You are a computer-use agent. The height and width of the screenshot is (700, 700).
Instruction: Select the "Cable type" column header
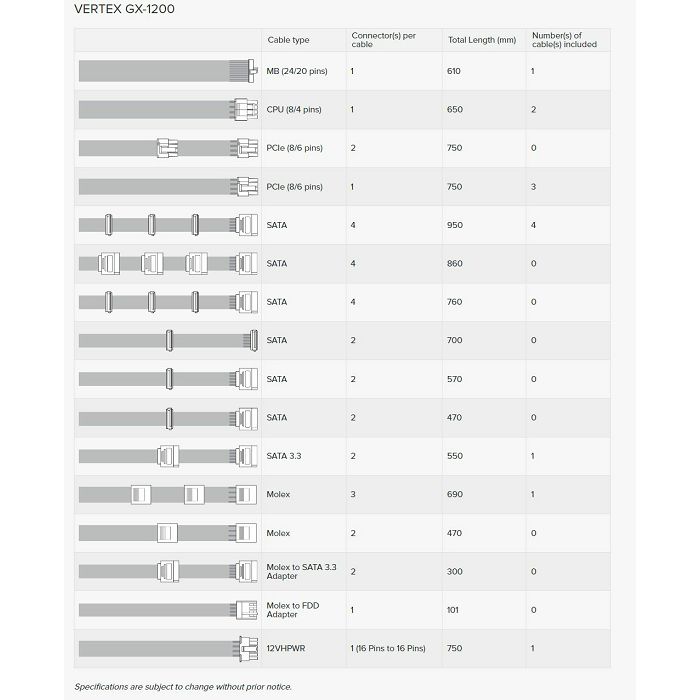tap(289, 40)
